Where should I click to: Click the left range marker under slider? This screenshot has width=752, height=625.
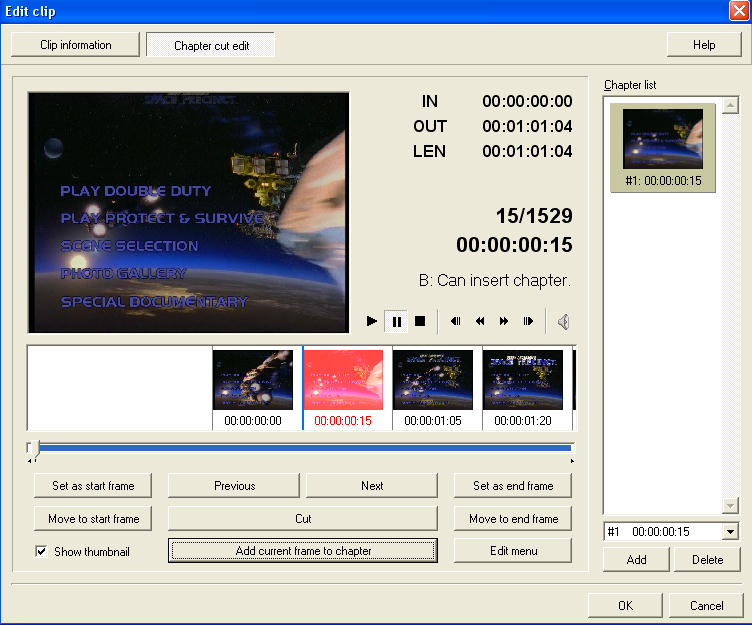coord(30,461)
